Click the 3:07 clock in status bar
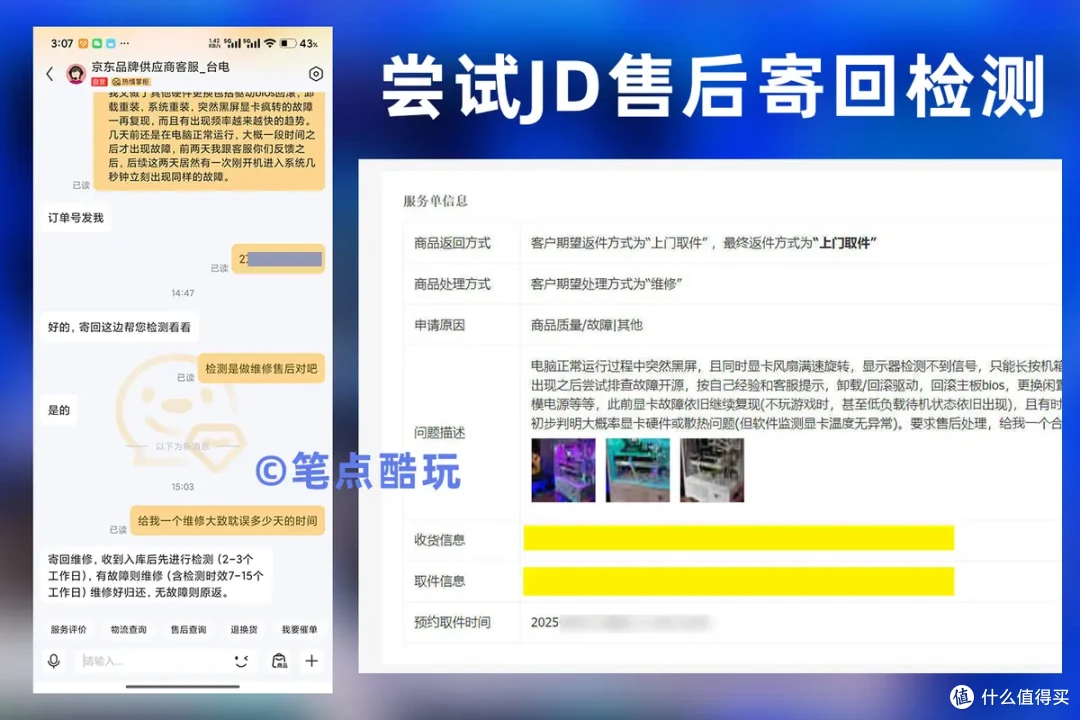1080x720 pixels. click(x=62, y=43)
